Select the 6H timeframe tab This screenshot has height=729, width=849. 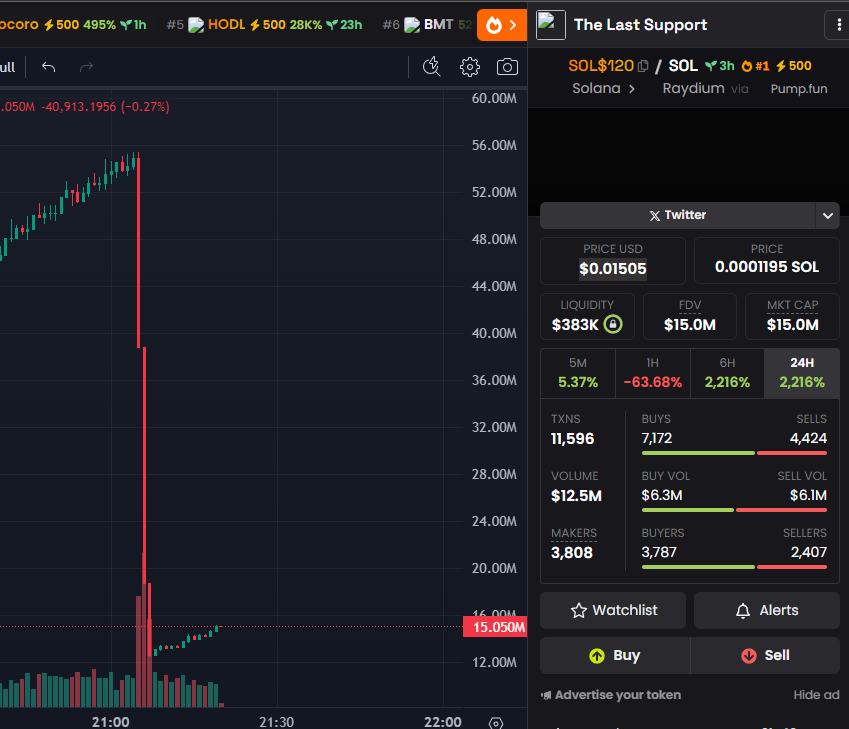[727, 373]
